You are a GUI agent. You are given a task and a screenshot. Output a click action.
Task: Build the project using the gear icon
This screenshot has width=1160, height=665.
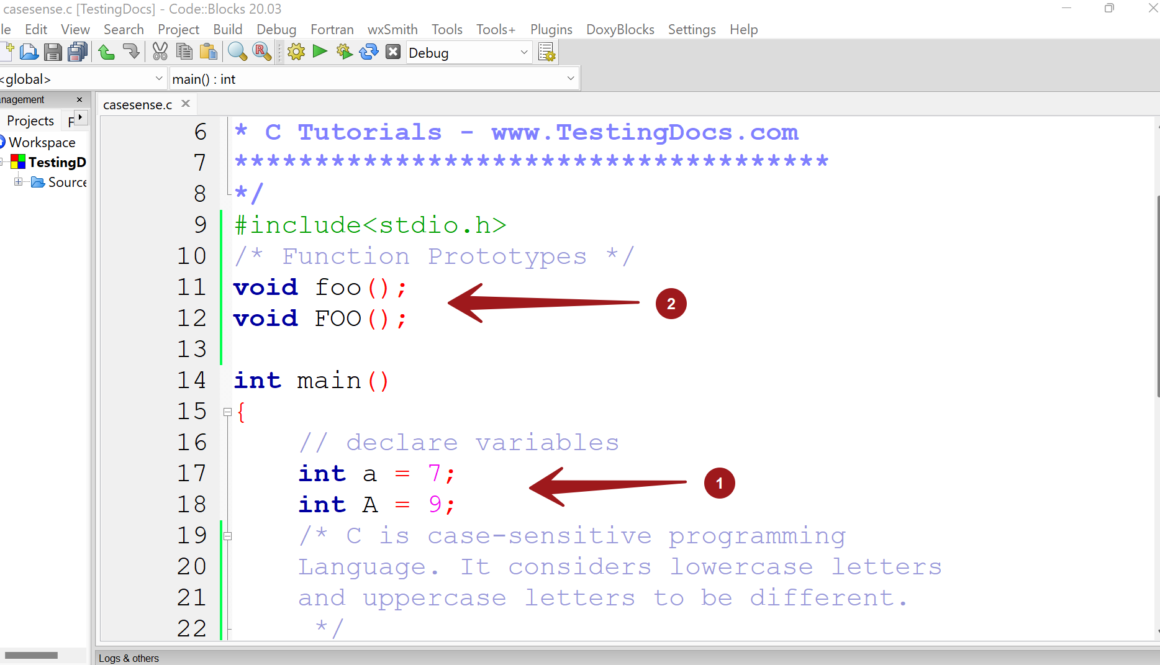(295, 51)
